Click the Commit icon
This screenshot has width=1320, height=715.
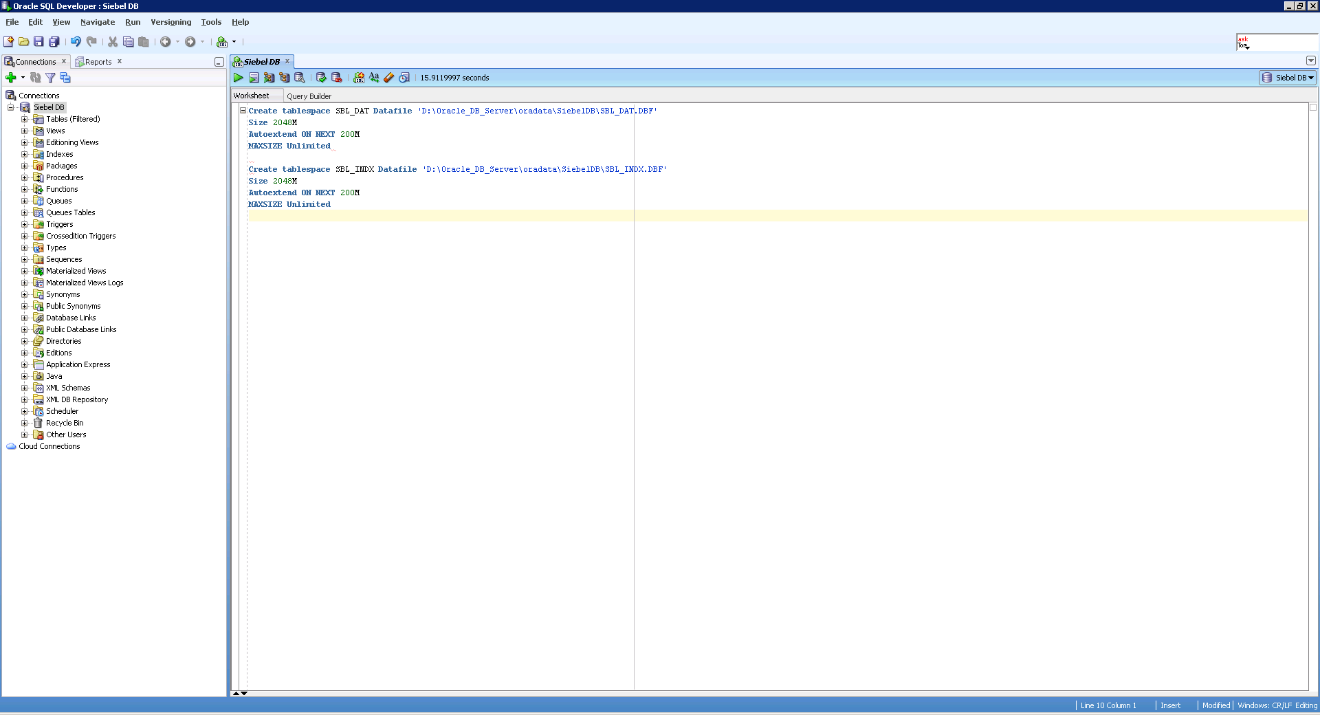click(321, 78)
